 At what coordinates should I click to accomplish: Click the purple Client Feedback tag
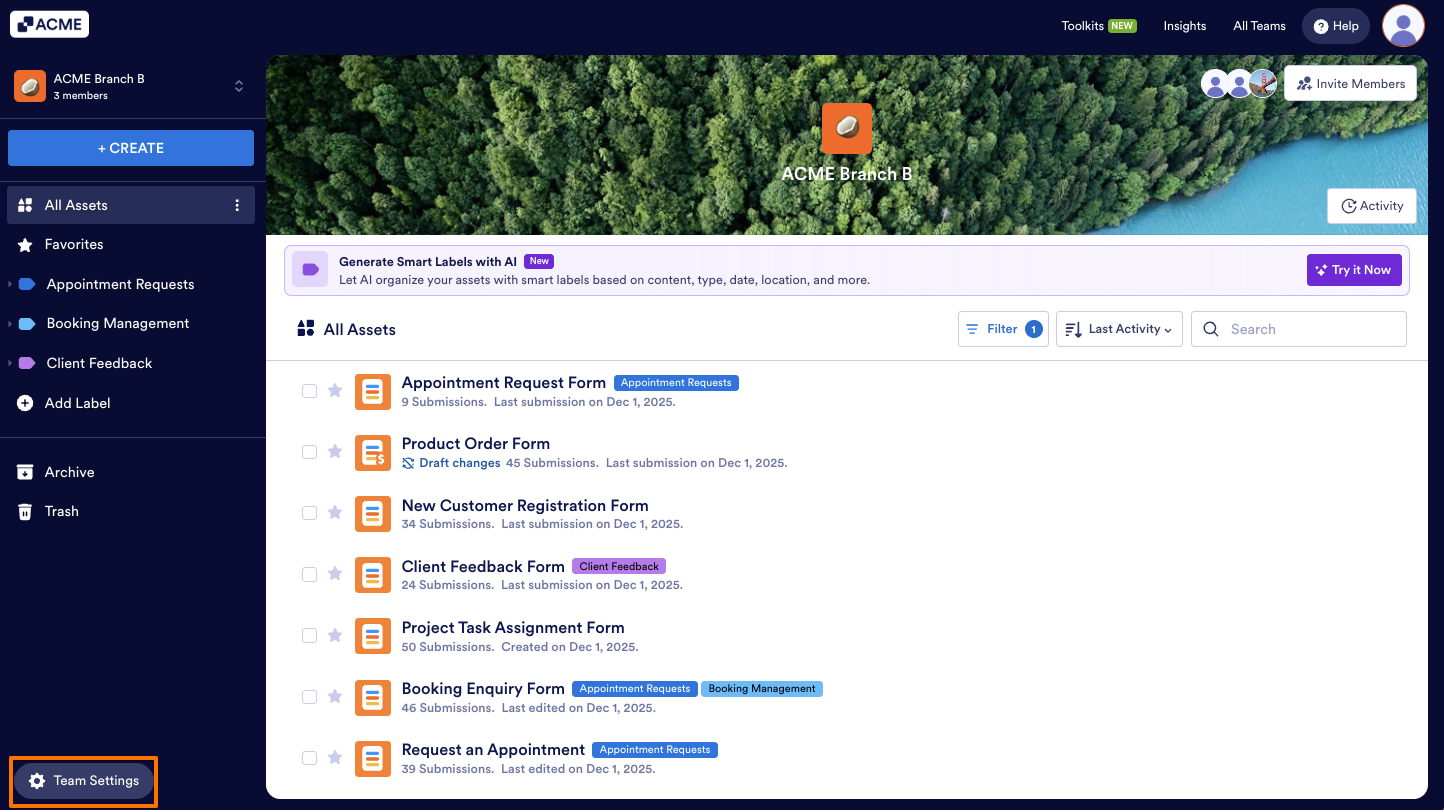coord(619,566)
